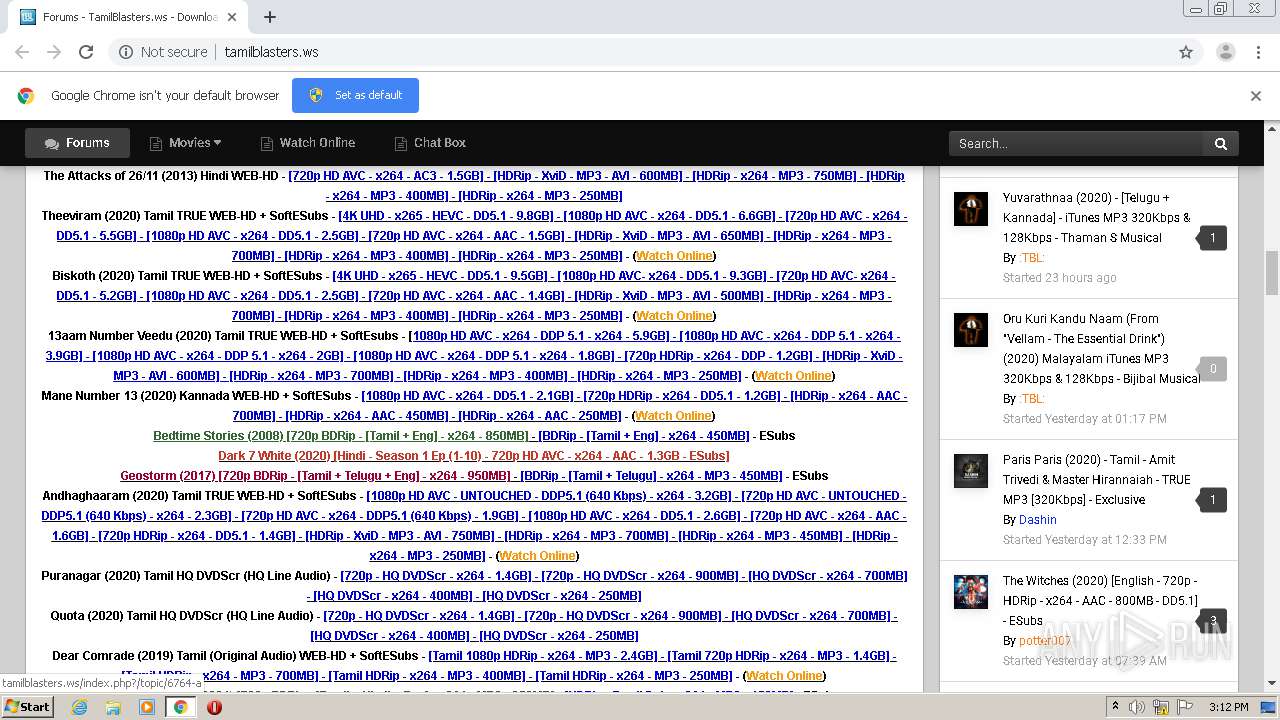
Task: Open the Watch Online navigation item
Action: tap(307, 143)
